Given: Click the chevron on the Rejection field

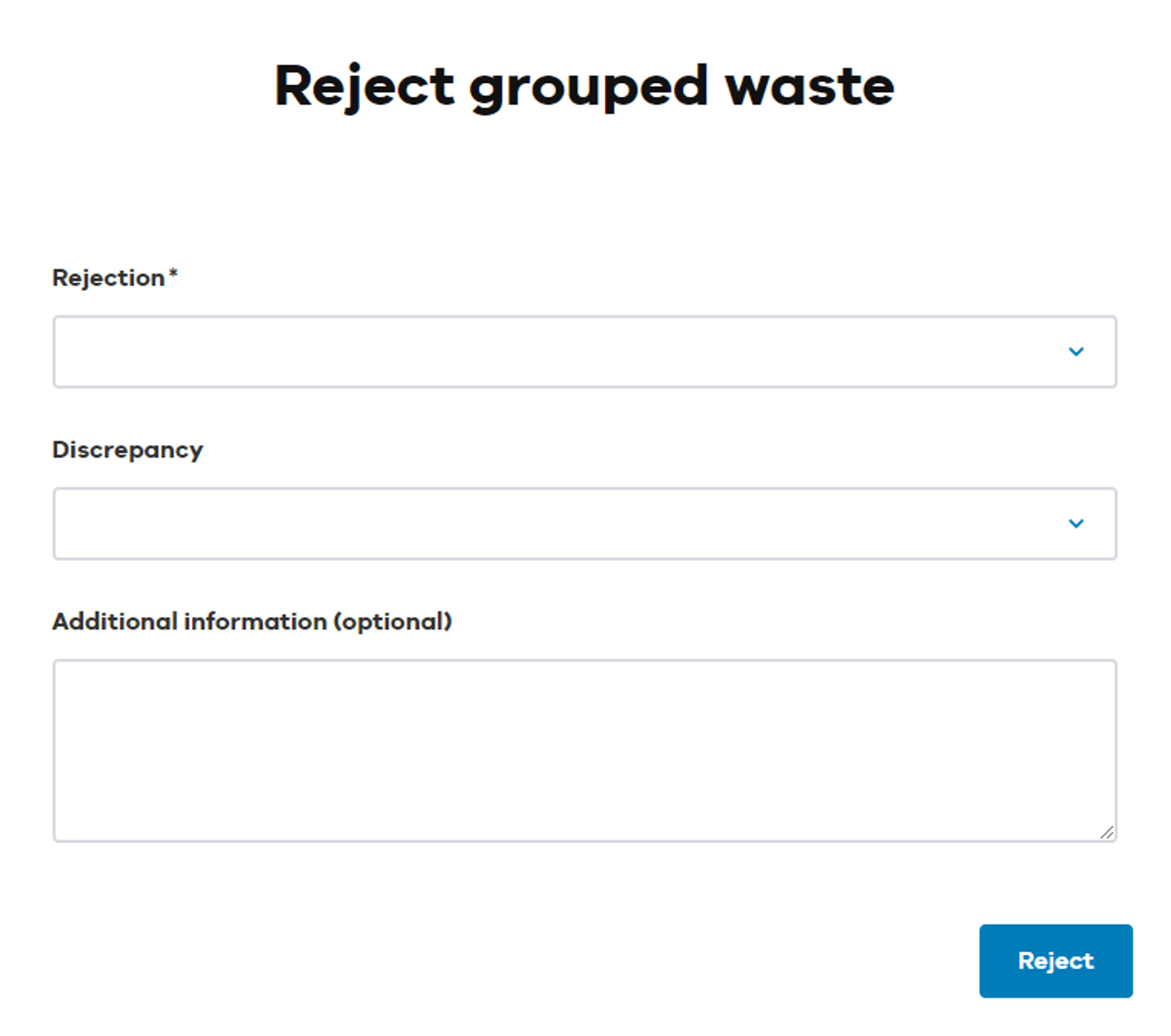Looking at the screenshot, I should 1077,351.
